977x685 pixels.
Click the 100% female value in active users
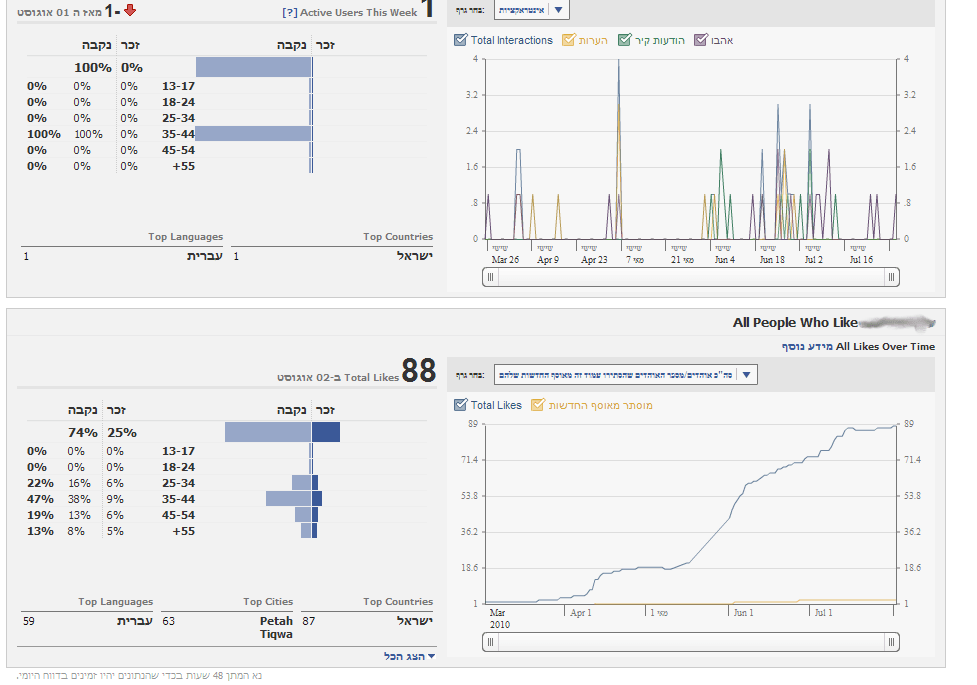point(93,67)
